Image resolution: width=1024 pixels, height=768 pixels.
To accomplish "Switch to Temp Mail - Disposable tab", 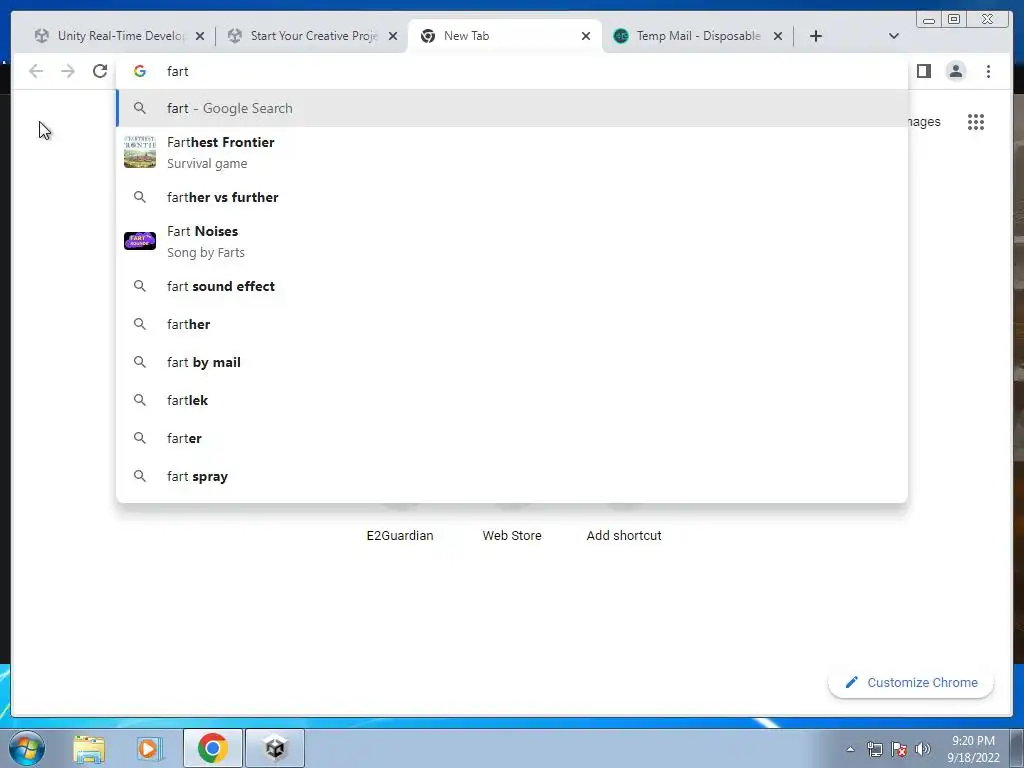I will [x=698, y=36].
